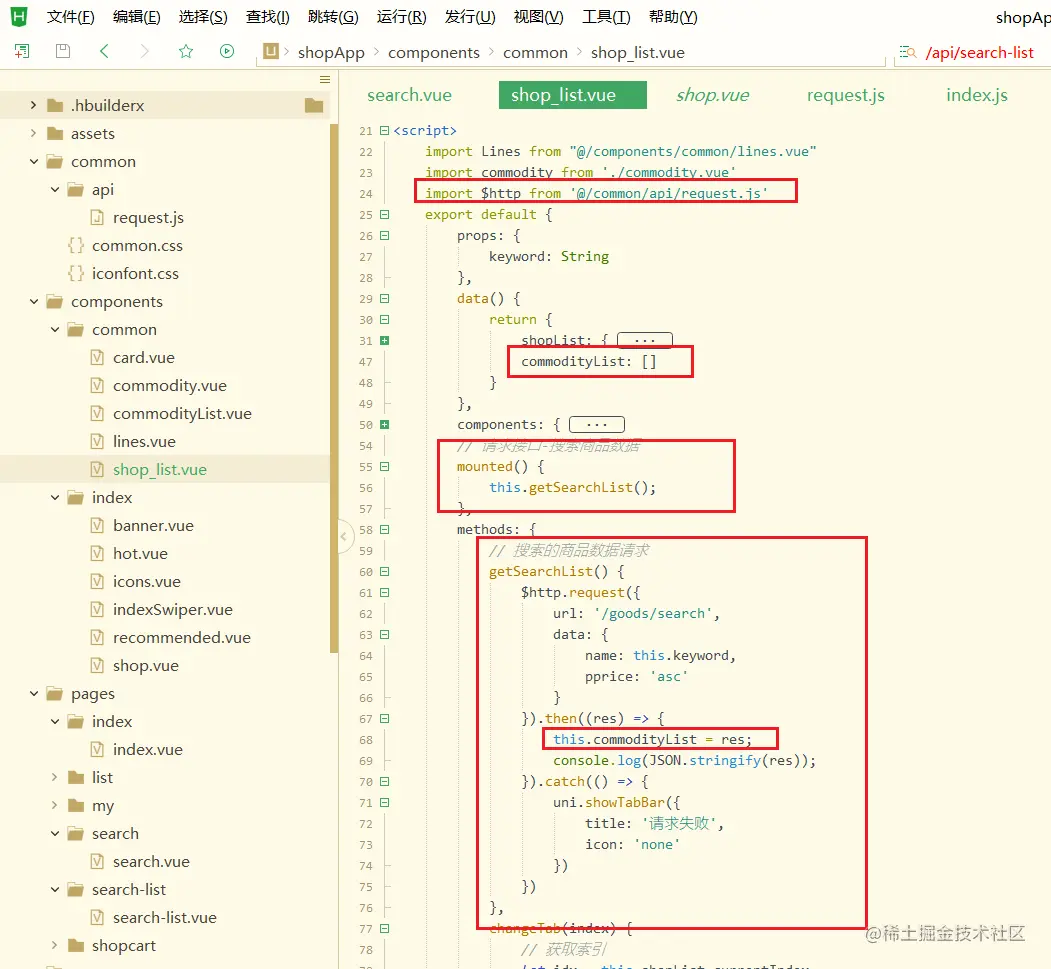Click the shopApp breadcrumb segment
This screenshot has width=1051, height=969.
pyautogui.click(x=331, y=52)
